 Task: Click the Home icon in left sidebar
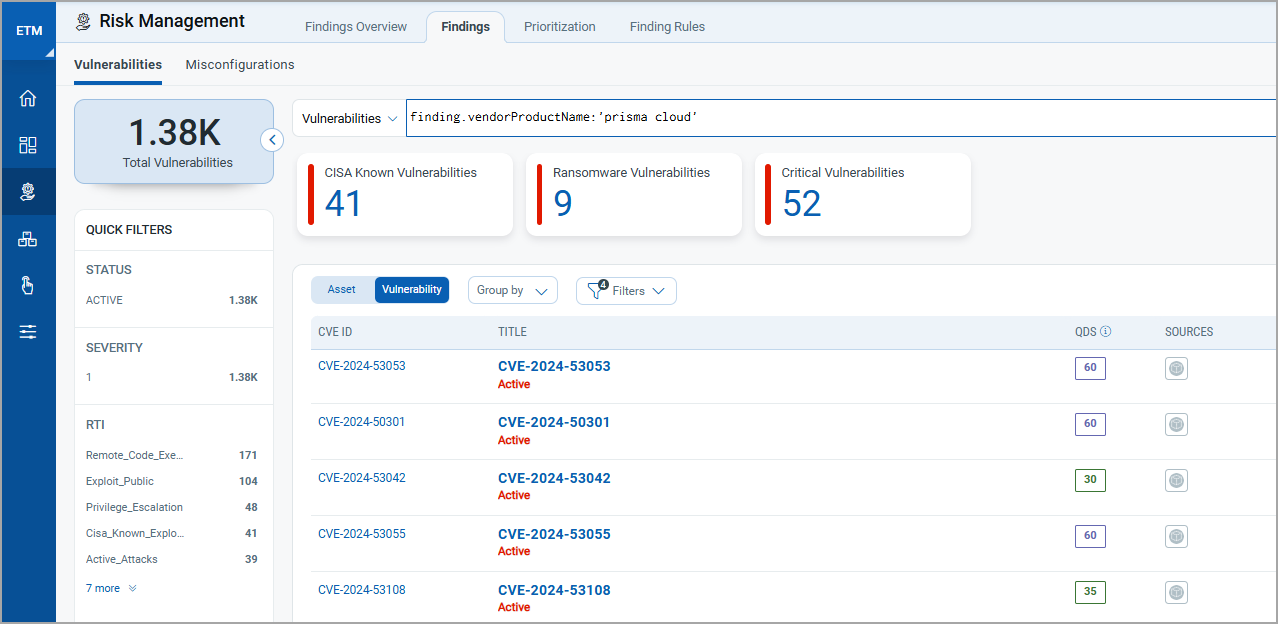coord(28,98)
